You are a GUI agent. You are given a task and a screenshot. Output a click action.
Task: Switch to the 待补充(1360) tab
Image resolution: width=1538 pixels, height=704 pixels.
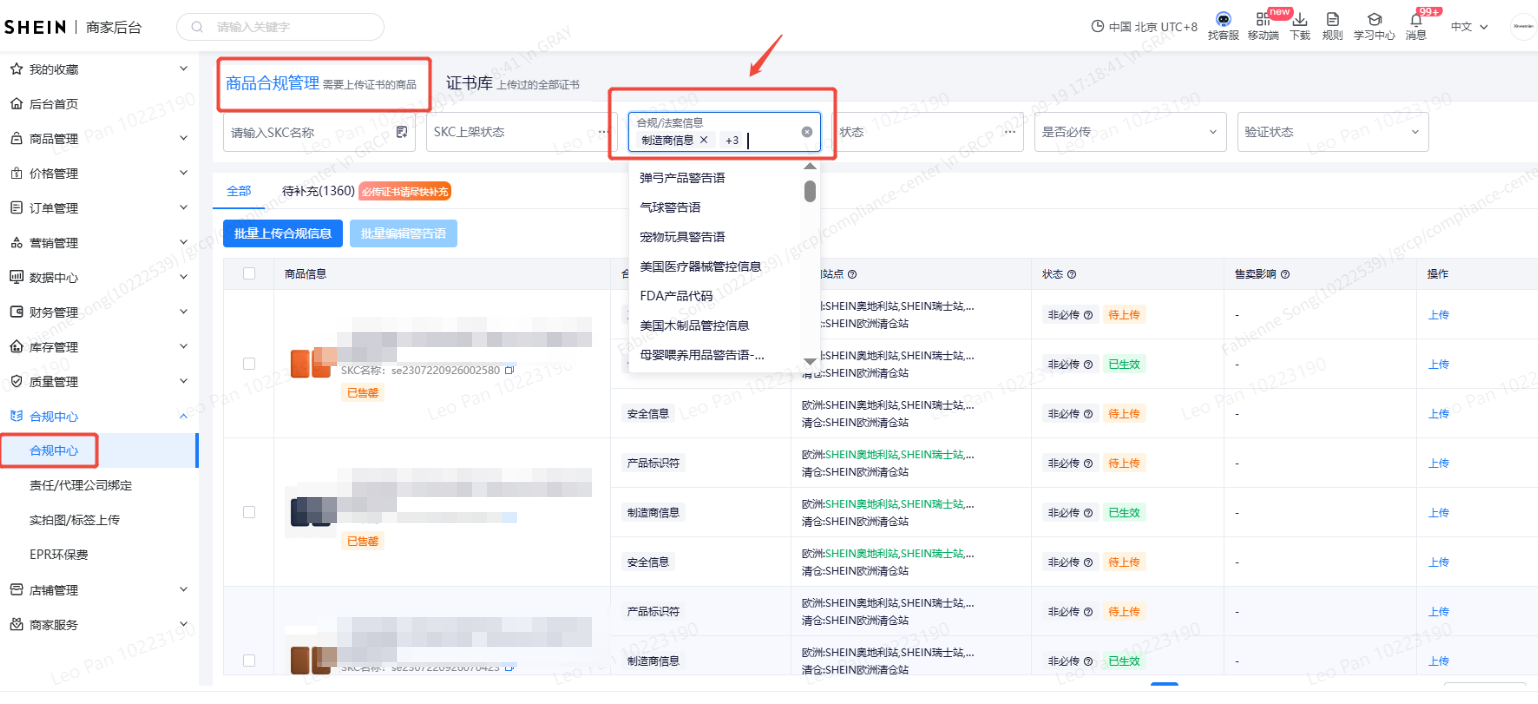pos(318,191)
